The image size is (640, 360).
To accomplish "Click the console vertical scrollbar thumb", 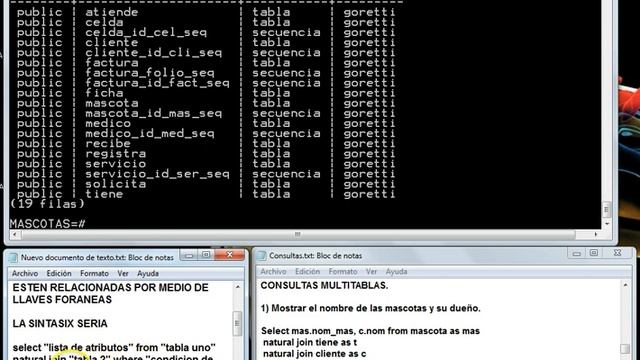I will pyautogui.click(x=607, y=210).
